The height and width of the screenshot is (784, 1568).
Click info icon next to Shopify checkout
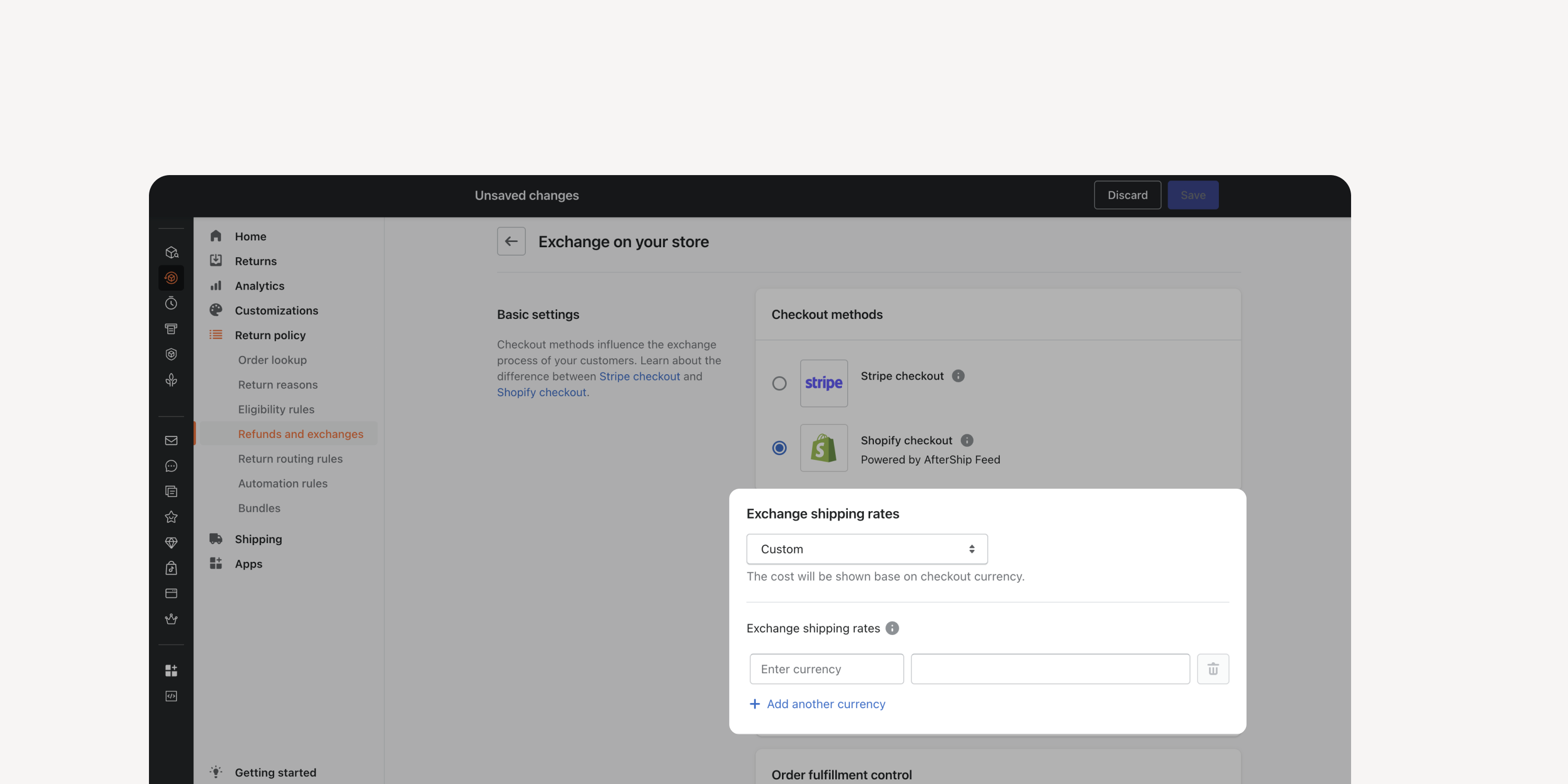[x=966, y=440]
